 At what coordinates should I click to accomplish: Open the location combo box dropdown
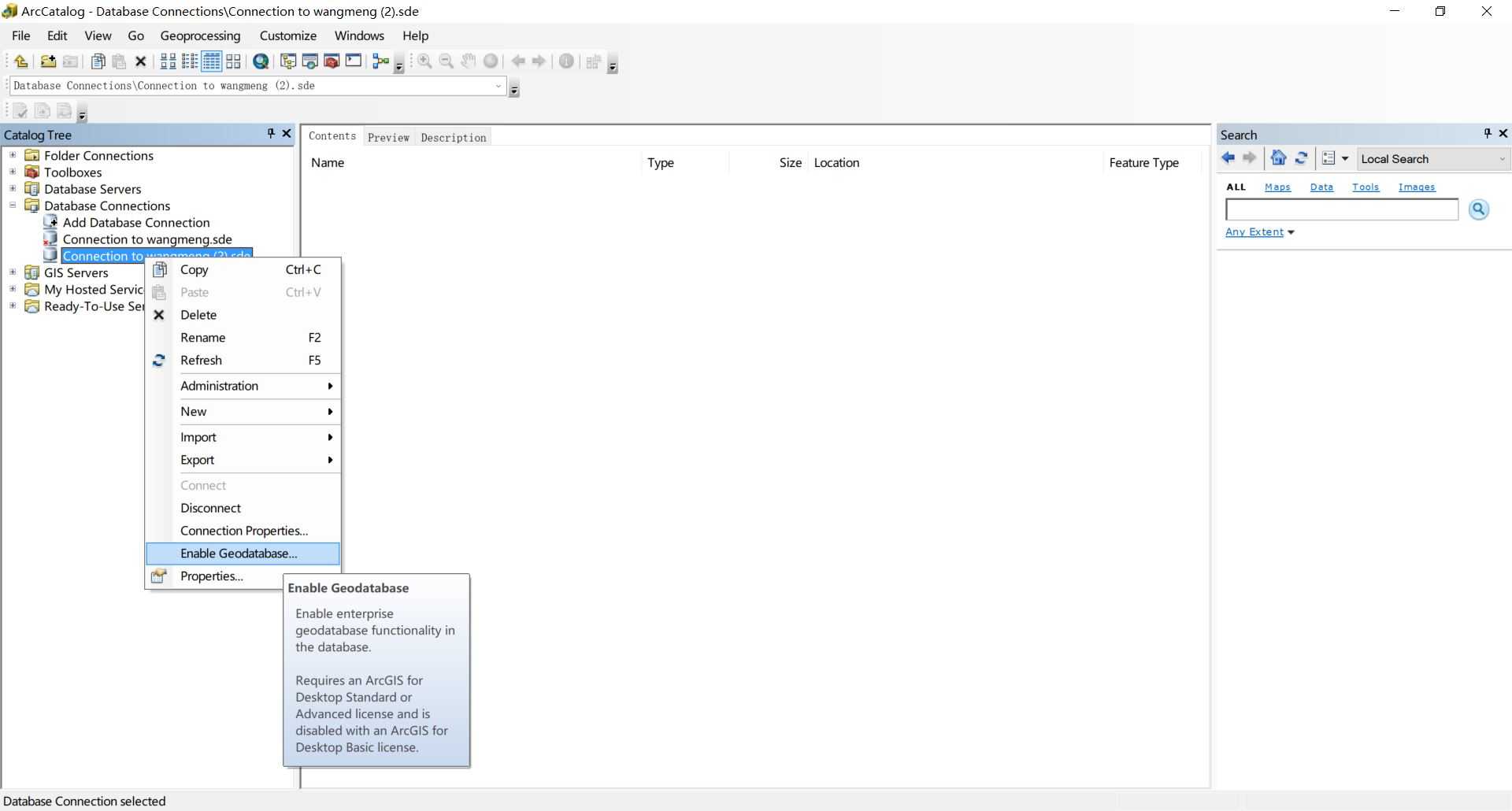(498, 86)
